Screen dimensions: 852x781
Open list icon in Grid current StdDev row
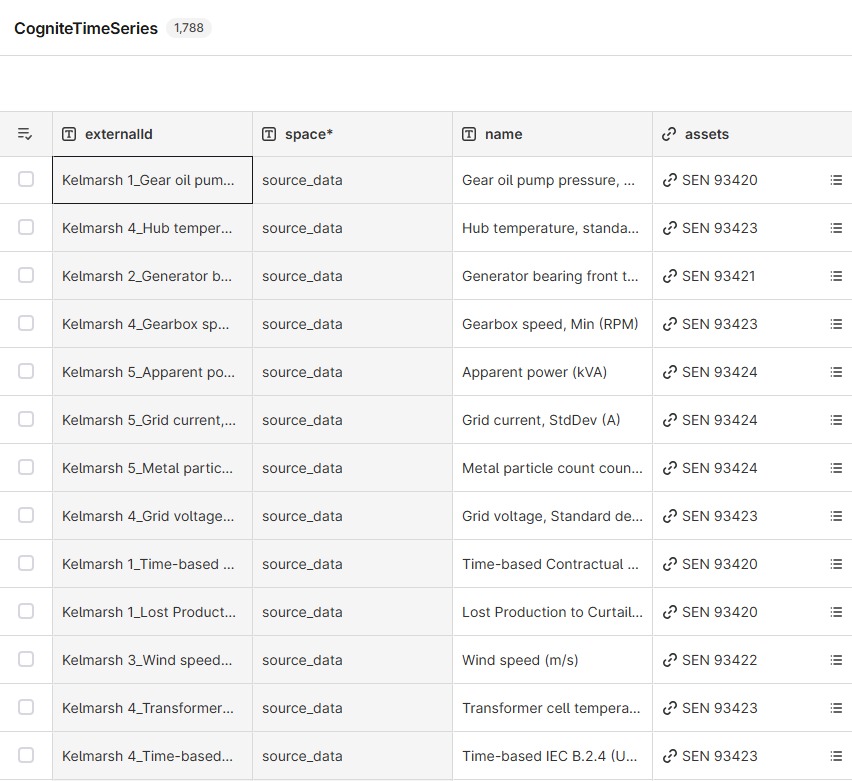pyautogui.click(x=836, y=420)
